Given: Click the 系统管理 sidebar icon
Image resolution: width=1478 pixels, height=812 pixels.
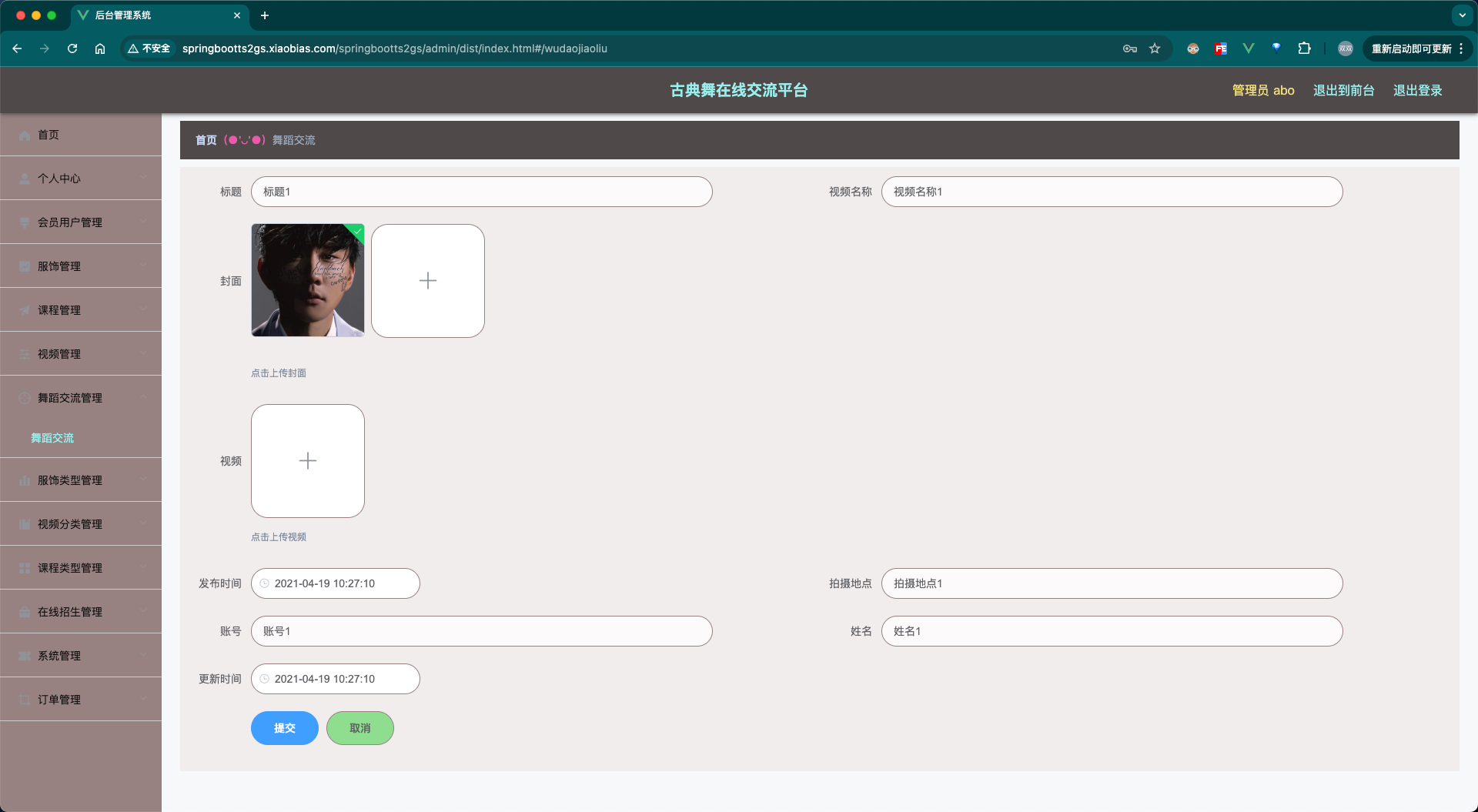Looking at the screenshot, I should click(25, 656).
